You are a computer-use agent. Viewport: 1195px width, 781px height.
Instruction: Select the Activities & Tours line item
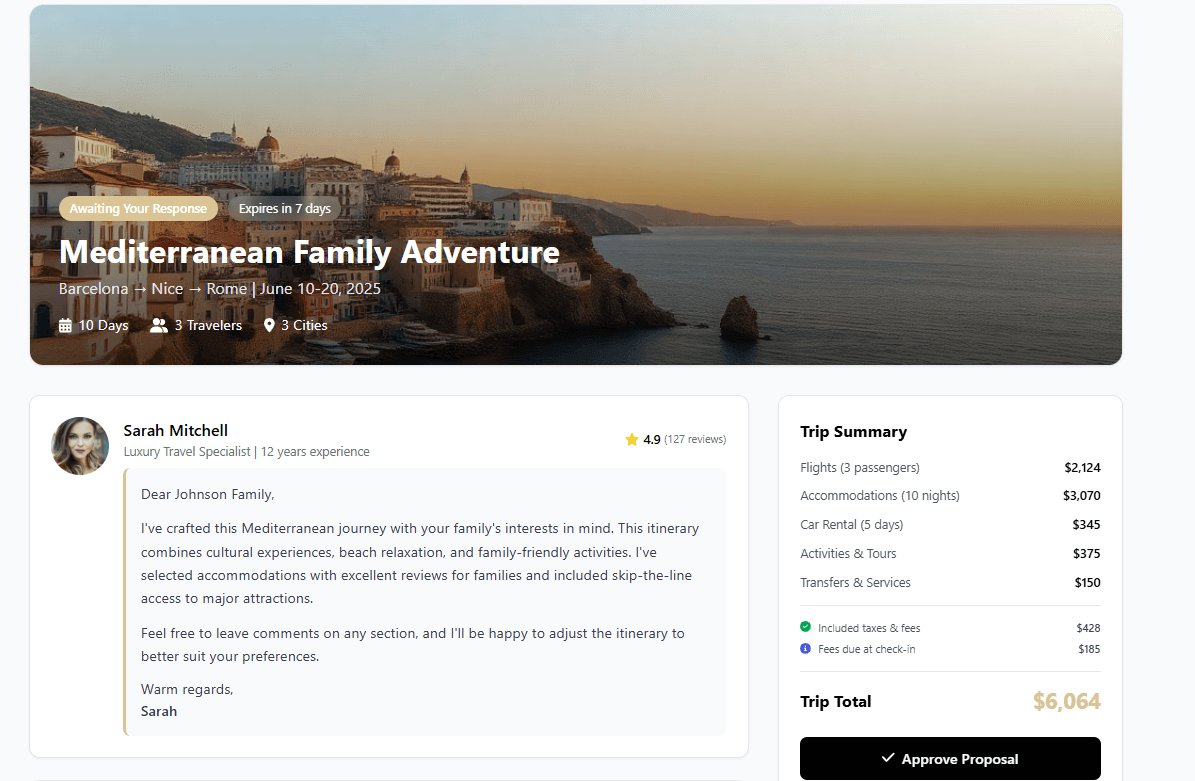pyautogui.click(x=848, y=553)
